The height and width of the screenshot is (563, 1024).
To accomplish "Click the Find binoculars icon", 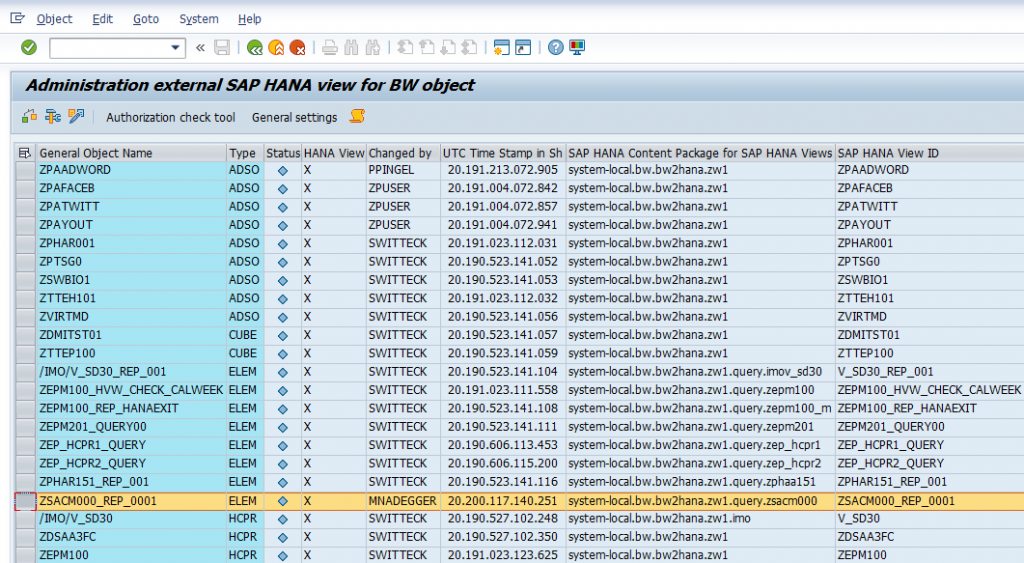I will [x=351, y=48].
